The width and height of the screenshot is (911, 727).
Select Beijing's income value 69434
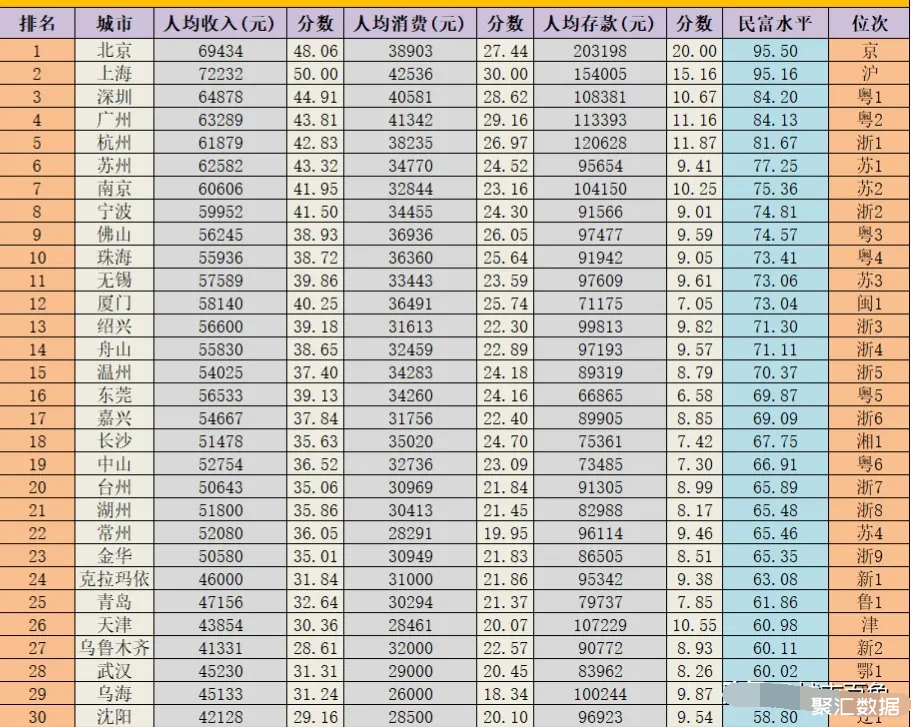(x=220, y=51)
